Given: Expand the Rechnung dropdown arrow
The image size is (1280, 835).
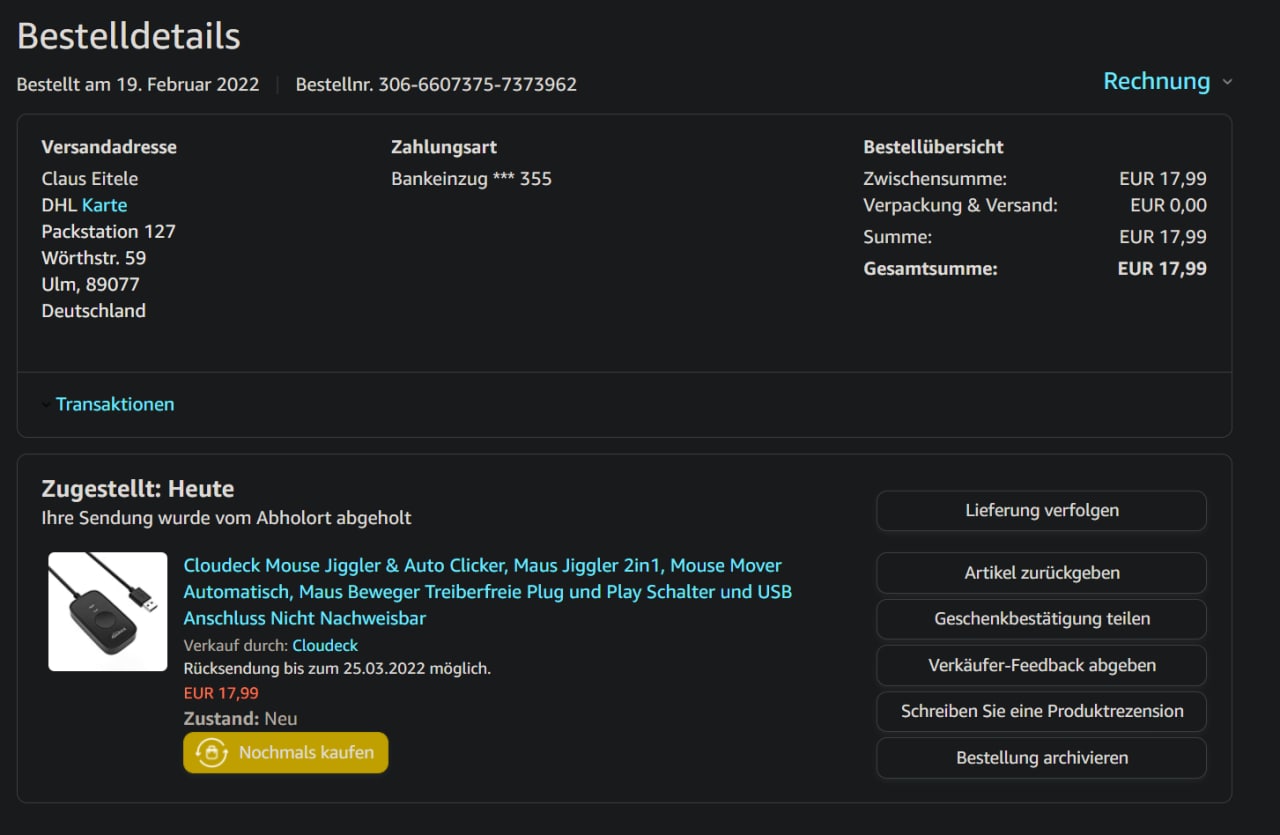Looking at the screenshot, I should click(x=1227, y=82).
